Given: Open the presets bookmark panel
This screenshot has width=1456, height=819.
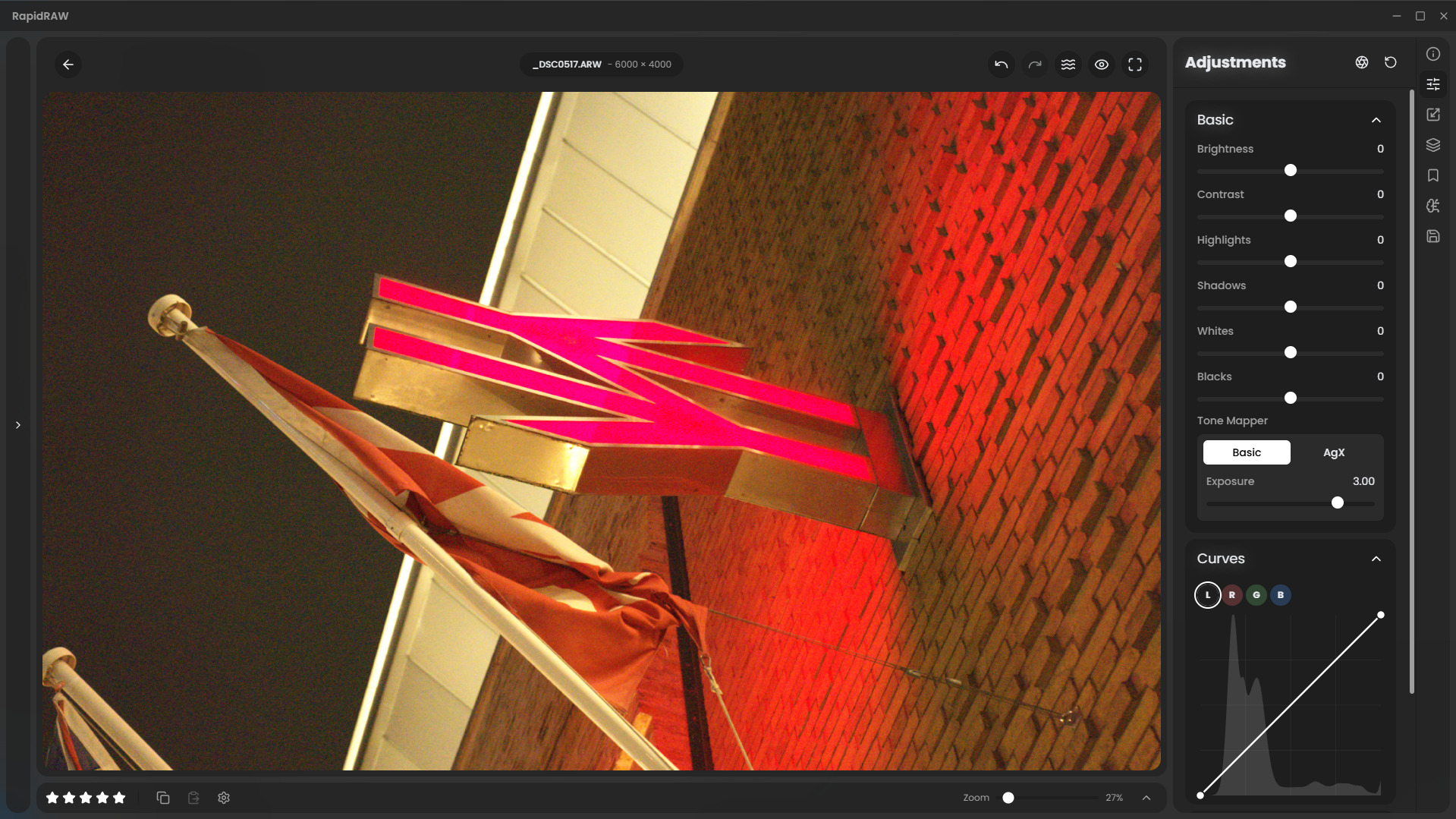Looking at the screenshot, I should click(1432, 175).
